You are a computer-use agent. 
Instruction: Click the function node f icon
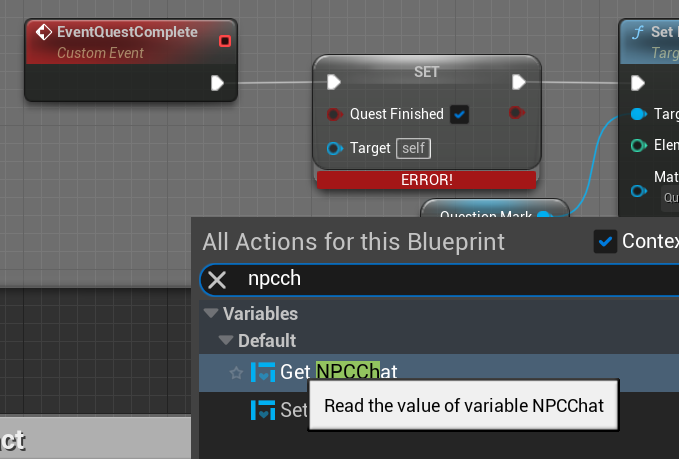pos(638,32)
